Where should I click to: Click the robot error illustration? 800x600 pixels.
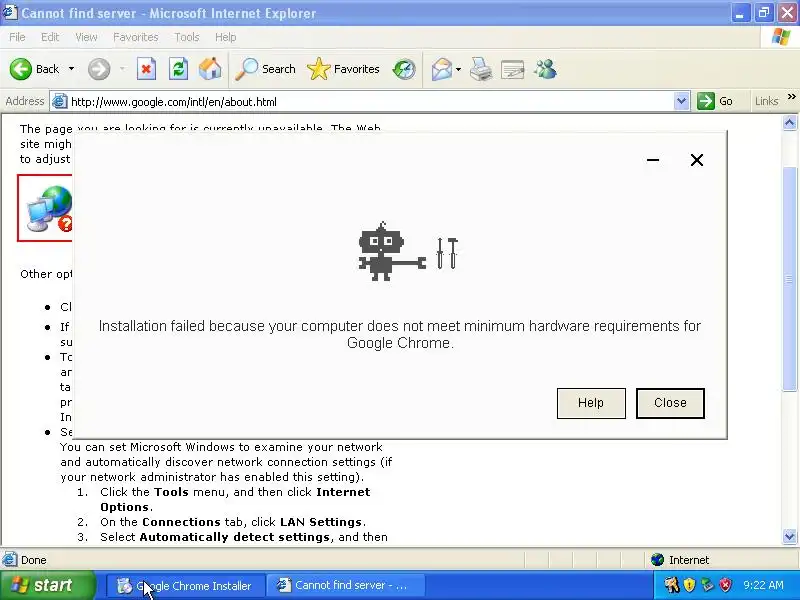408,252
